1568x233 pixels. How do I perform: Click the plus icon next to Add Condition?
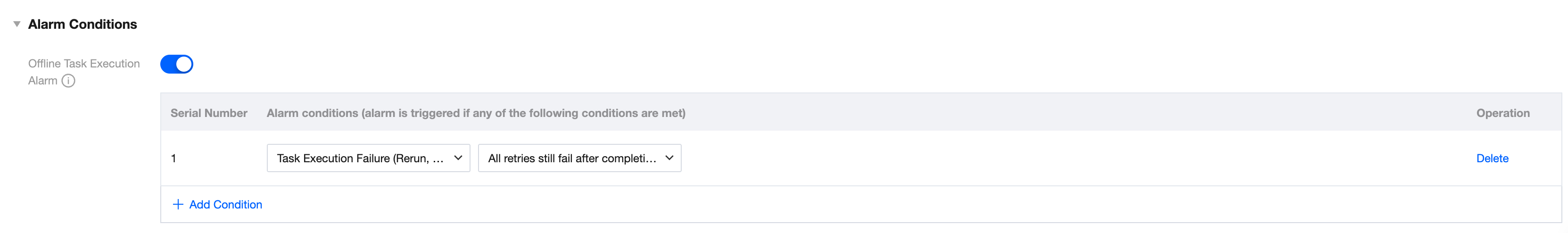coord(178,204)
